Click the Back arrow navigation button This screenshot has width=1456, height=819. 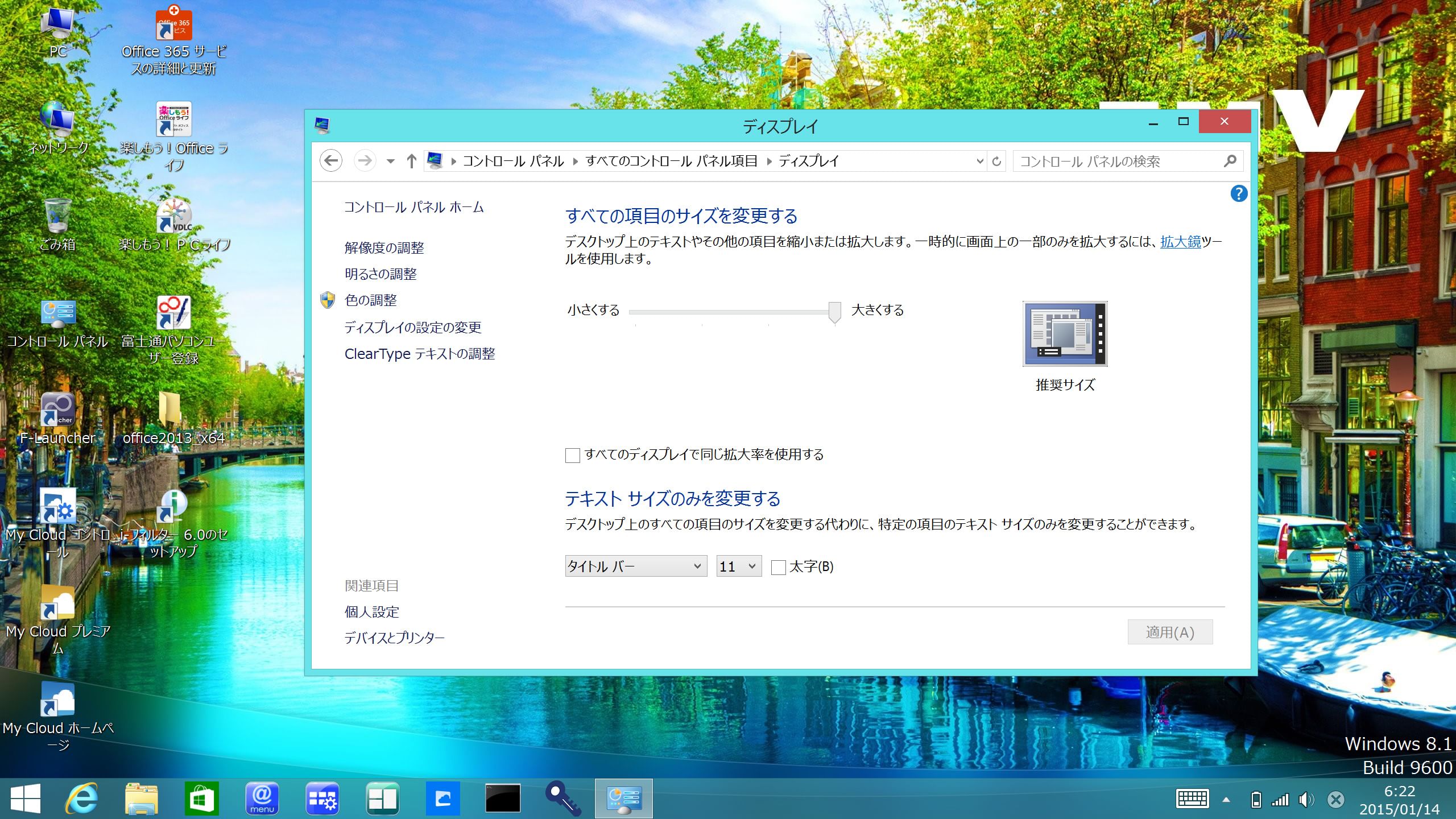point(331,161)
